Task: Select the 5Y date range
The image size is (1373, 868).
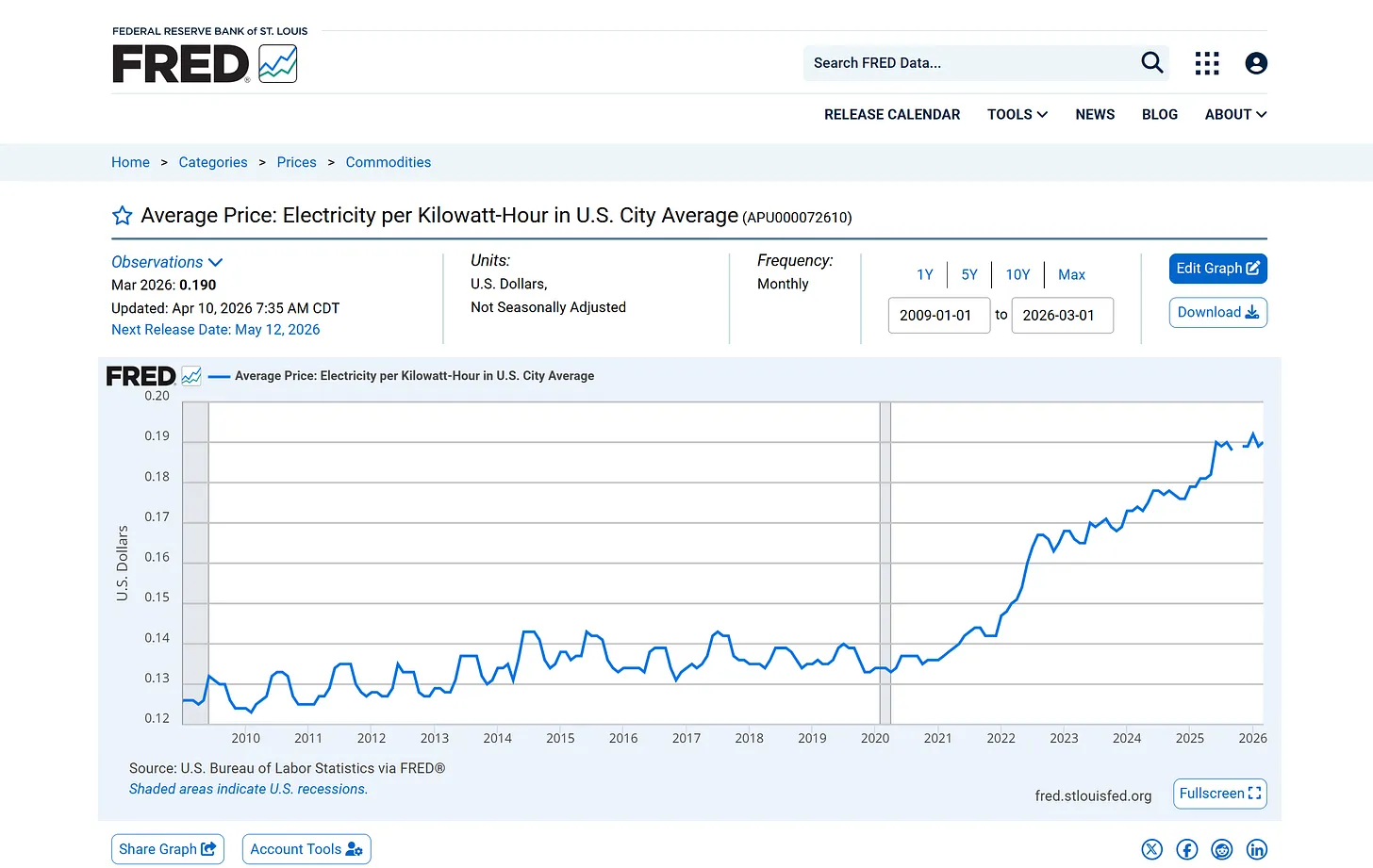Action: tap(969, 274)
